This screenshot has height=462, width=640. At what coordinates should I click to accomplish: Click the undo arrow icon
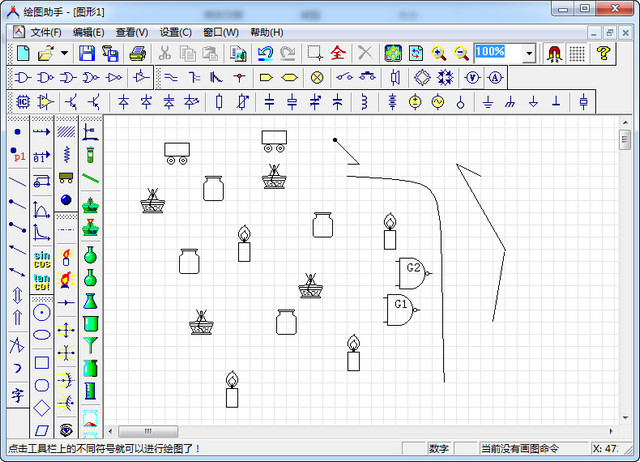pos(265,53)
